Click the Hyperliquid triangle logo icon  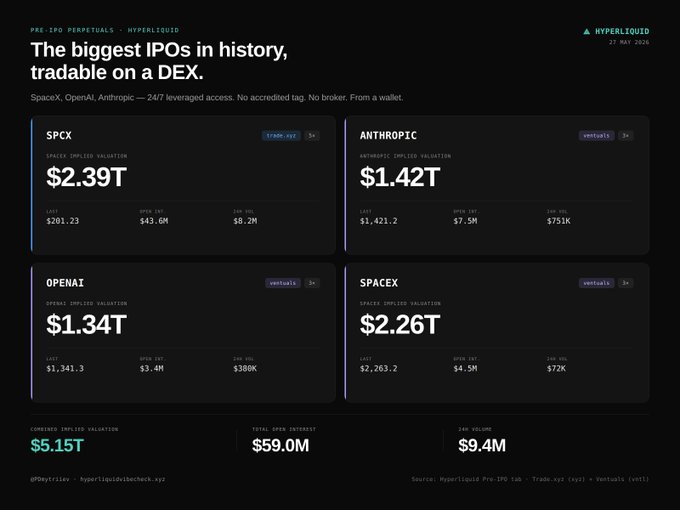point(587,31)
